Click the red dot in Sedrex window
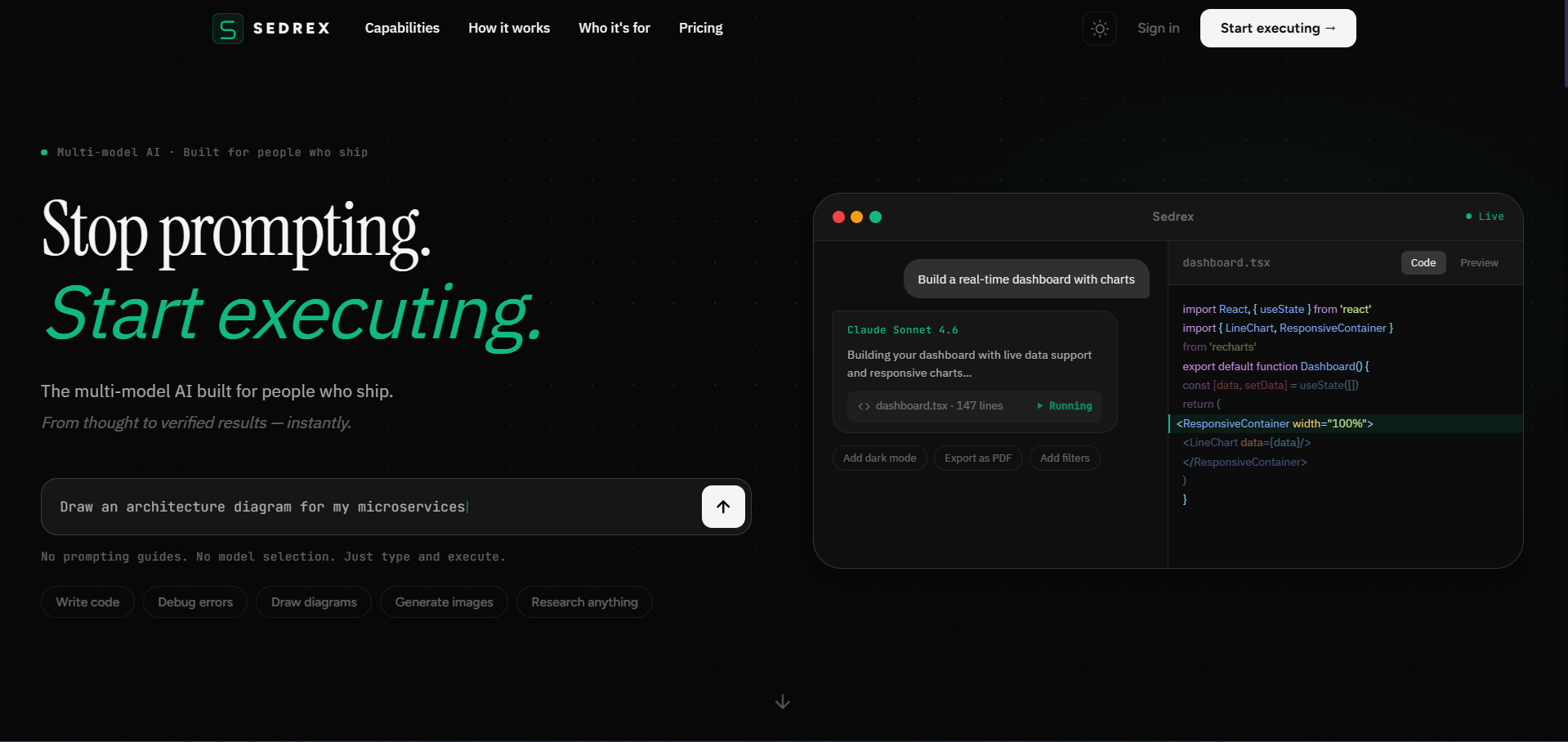 [x=838, y=217]
